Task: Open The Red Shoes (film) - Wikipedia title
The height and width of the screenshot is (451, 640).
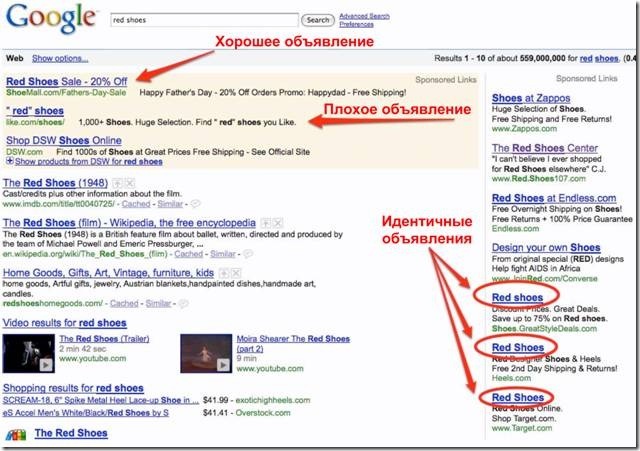Action: click(x=129, y=223)
